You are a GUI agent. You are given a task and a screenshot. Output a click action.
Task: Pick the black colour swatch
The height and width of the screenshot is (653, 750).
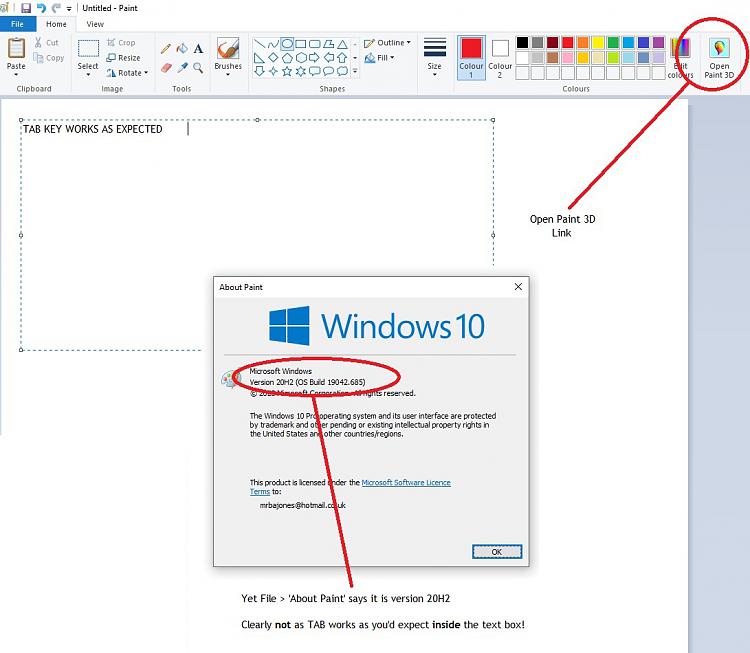522,43
